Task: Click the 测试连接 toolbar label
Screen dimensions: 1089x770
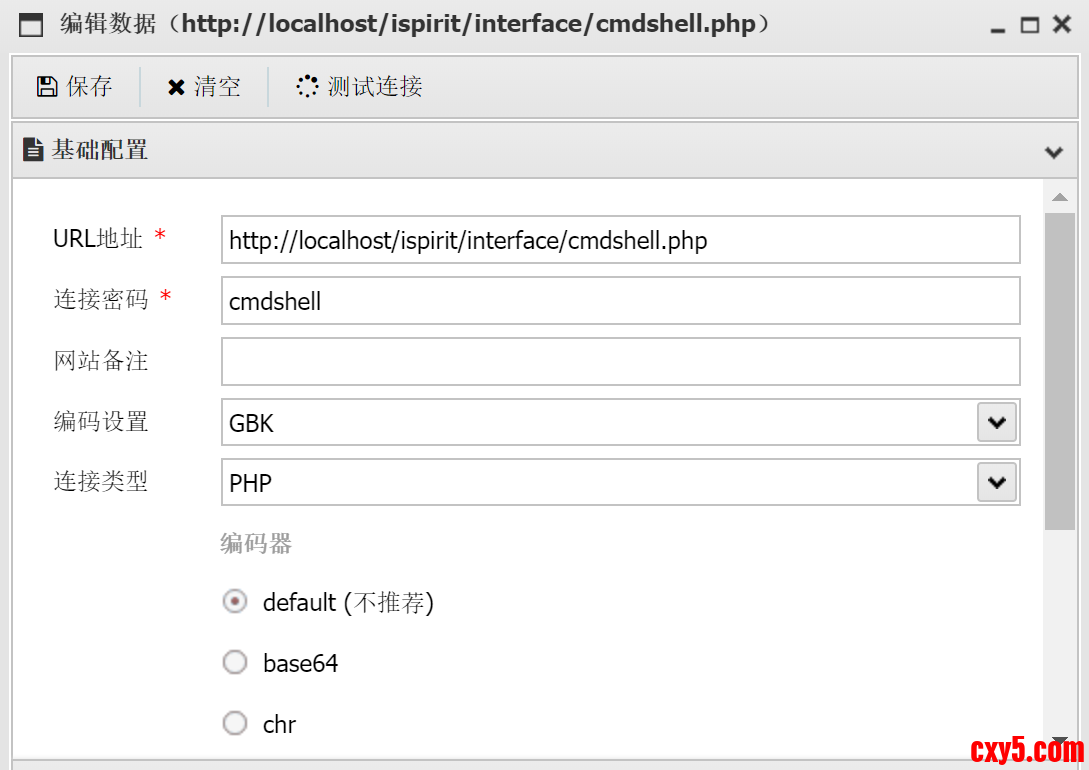Action: (x=375, y=87)
